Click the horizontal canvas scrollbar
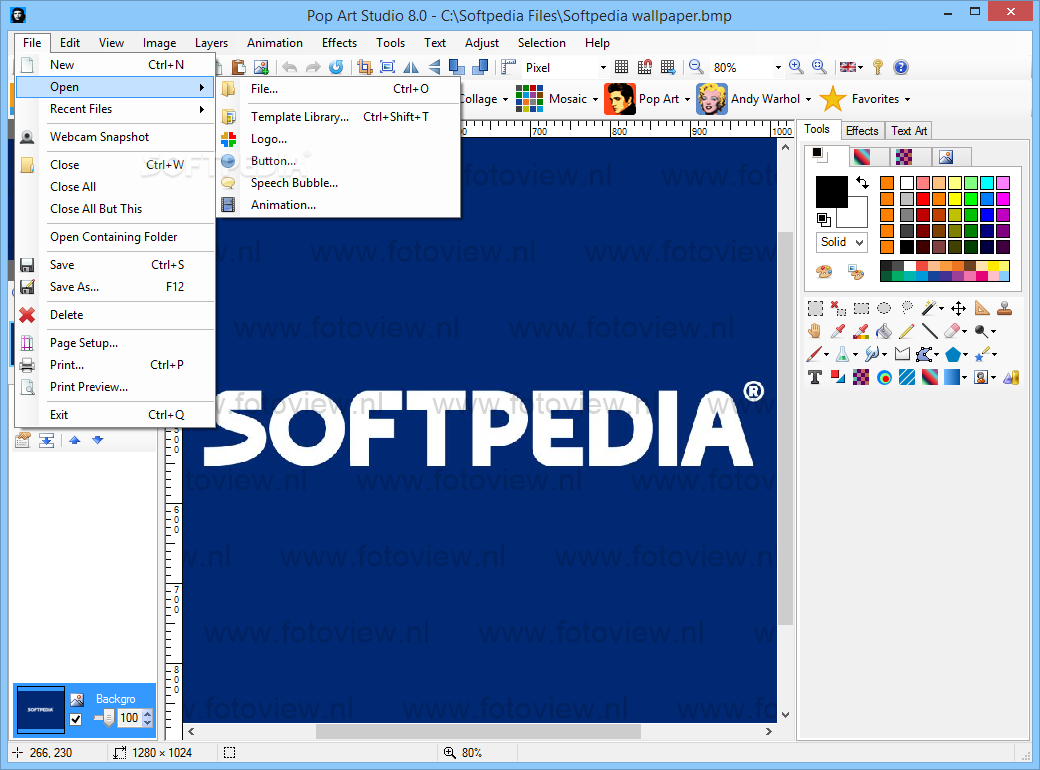 coord(478,732)
